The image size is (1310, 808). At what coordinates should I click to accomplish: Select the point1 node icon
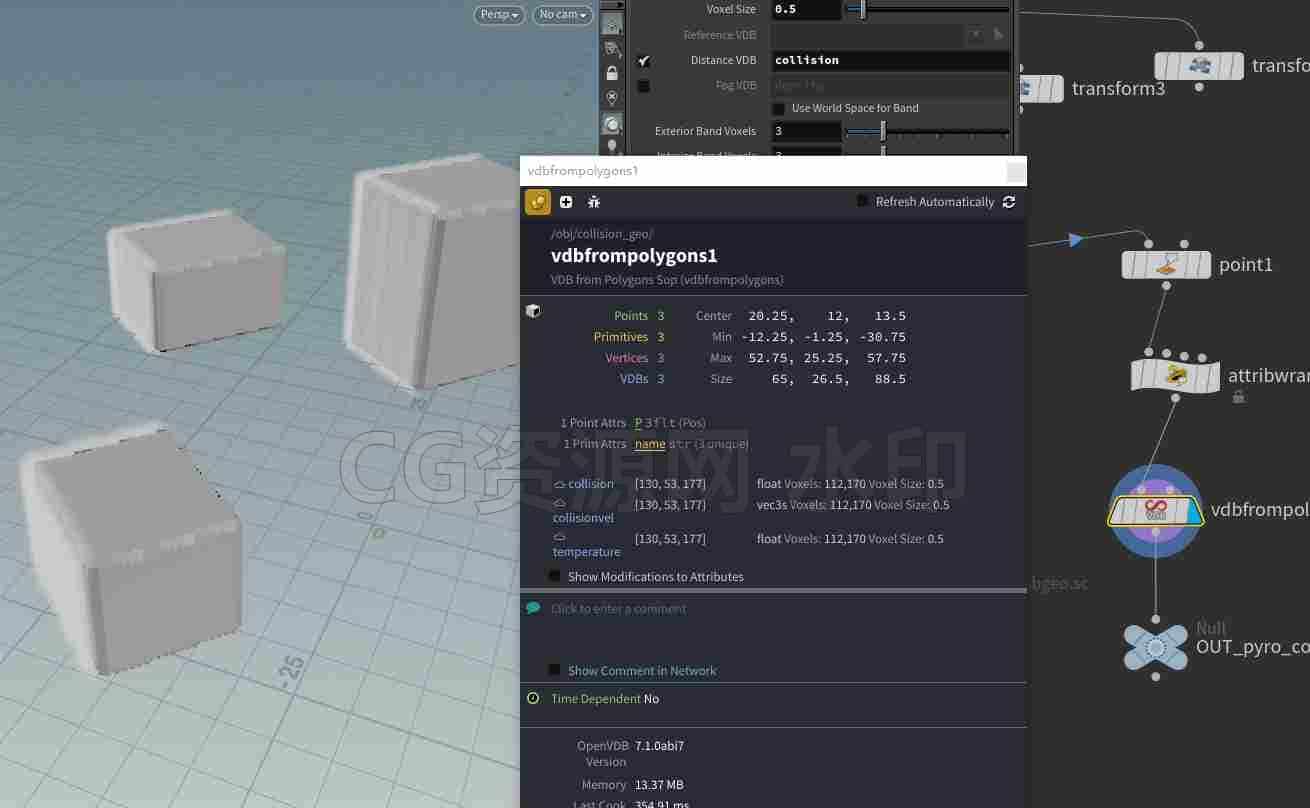[1168, 265]
